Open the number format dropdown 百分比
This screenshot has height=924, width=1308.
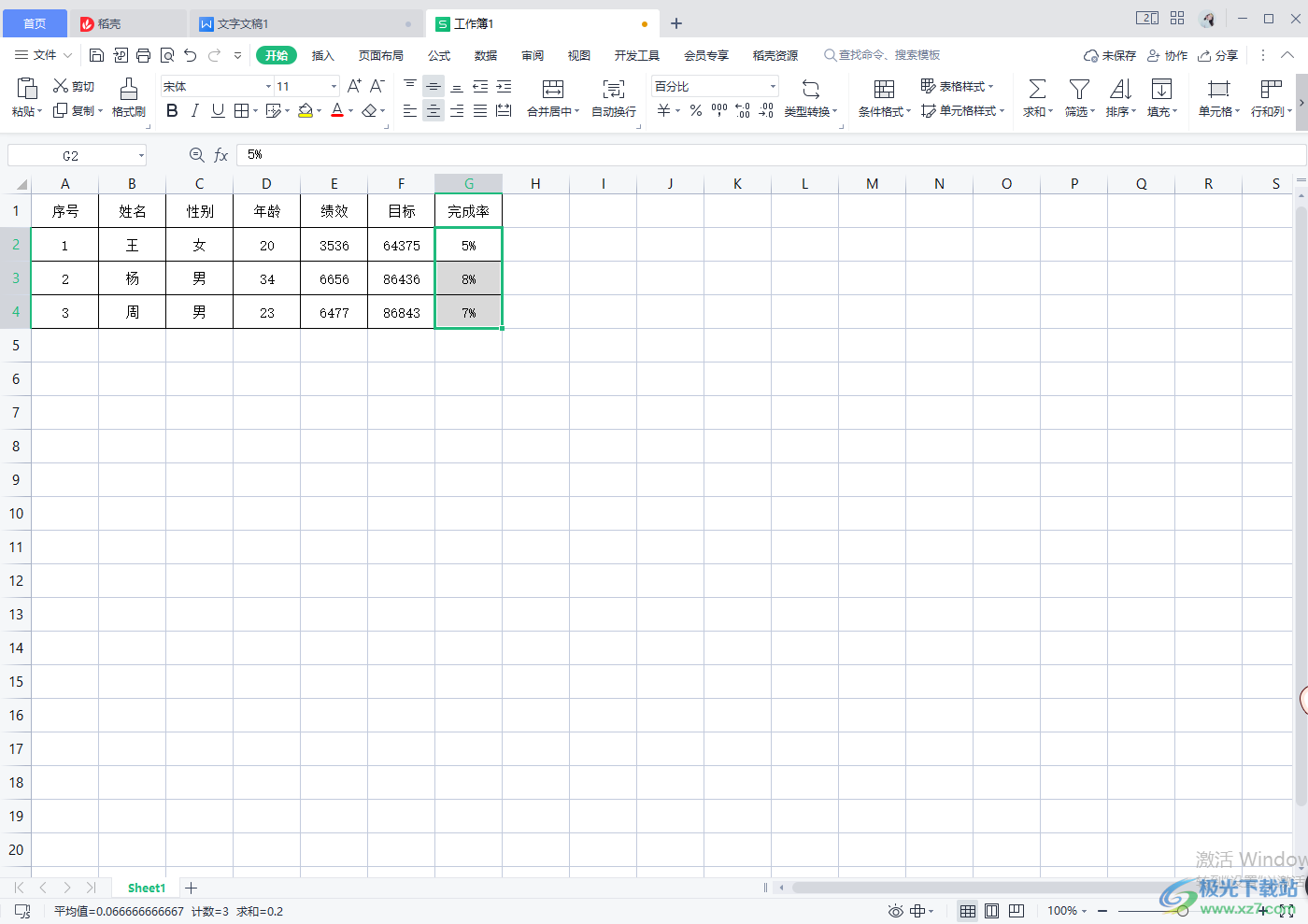(x=773, y=86)
